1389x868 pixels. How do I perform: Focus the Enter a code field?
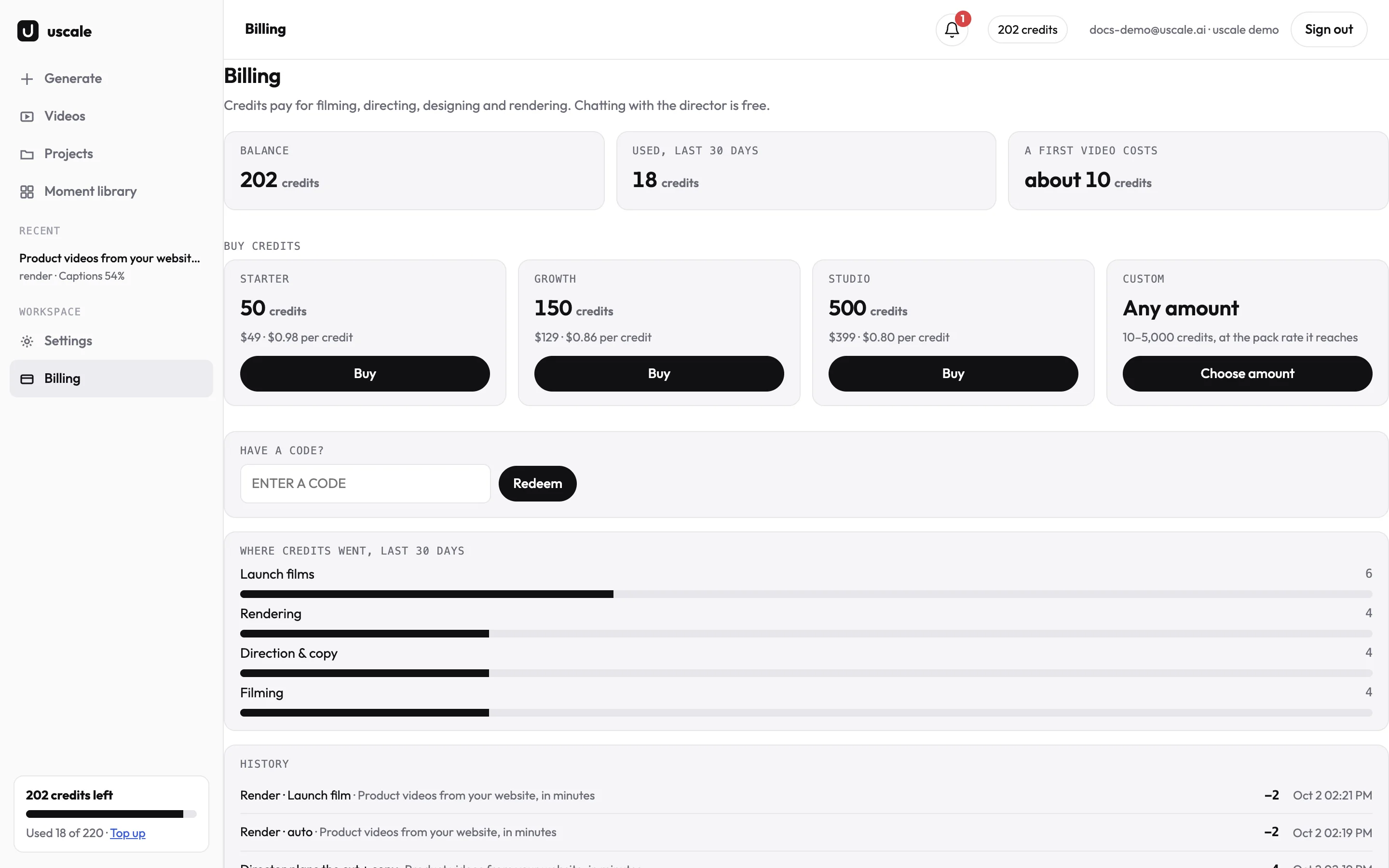[x=365, y=483]
